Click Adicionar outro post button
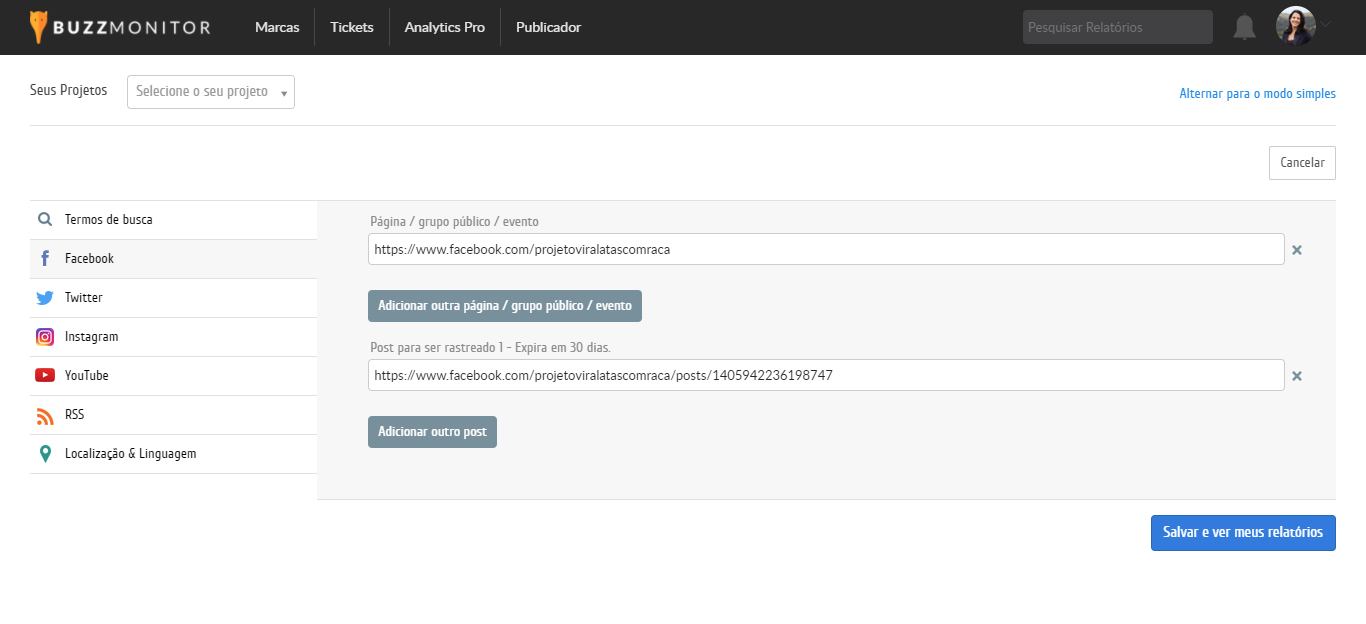Image resolution: width=1366 pixels, height=624 pixels. (x=432, y=432)
